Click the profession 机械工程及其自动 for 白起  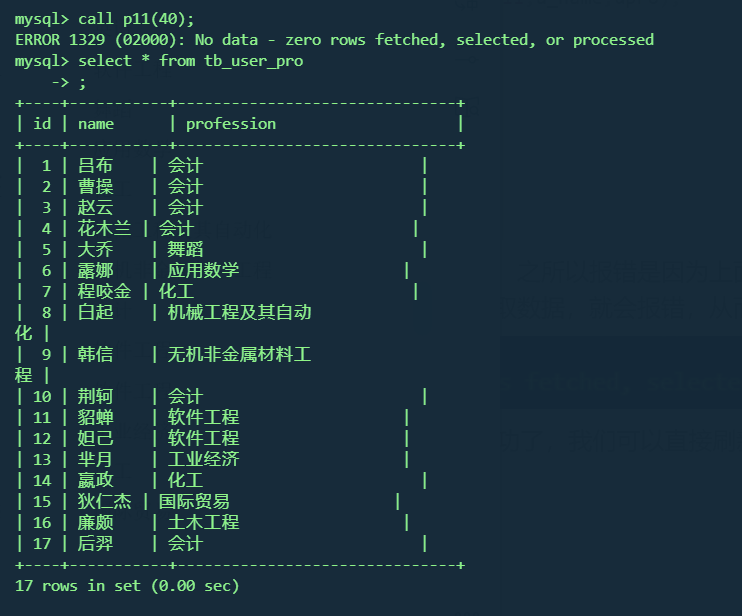tap(240, 313)
